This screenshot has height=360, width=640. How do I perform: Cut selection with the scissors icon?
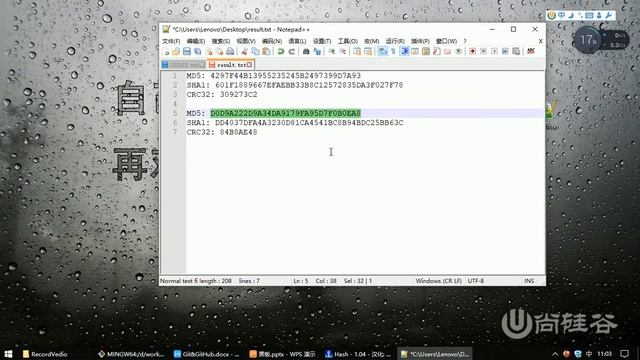pyautogui.click(x=244, y=51)
